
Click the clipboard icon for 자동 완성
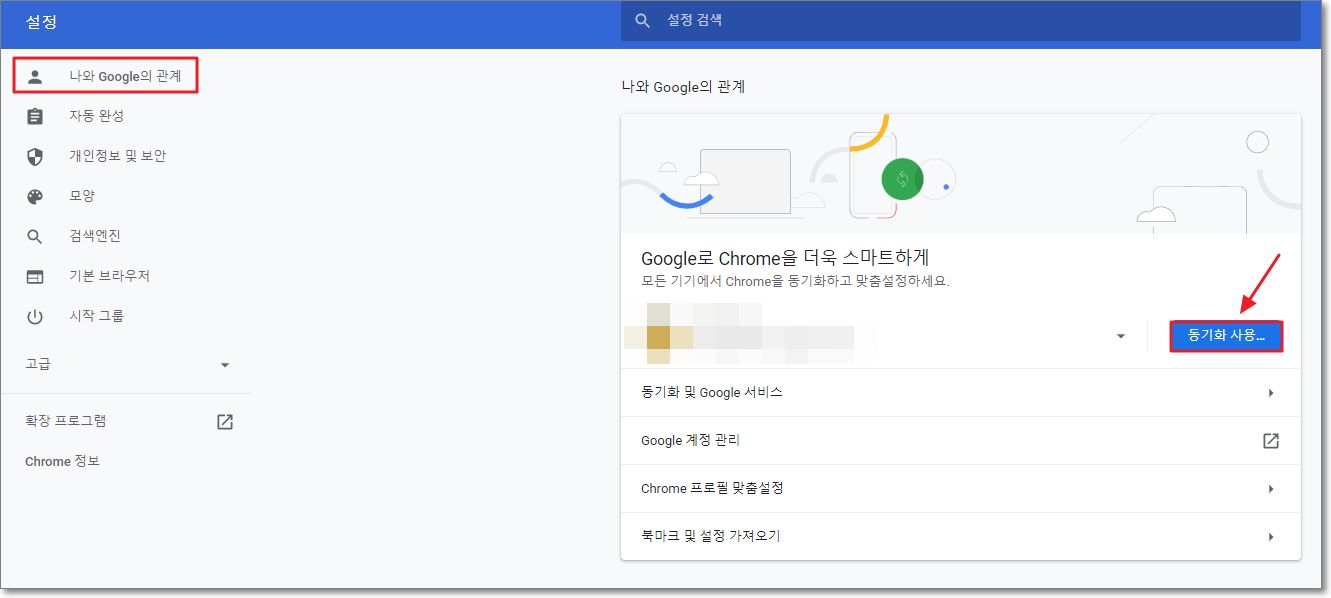35,116
